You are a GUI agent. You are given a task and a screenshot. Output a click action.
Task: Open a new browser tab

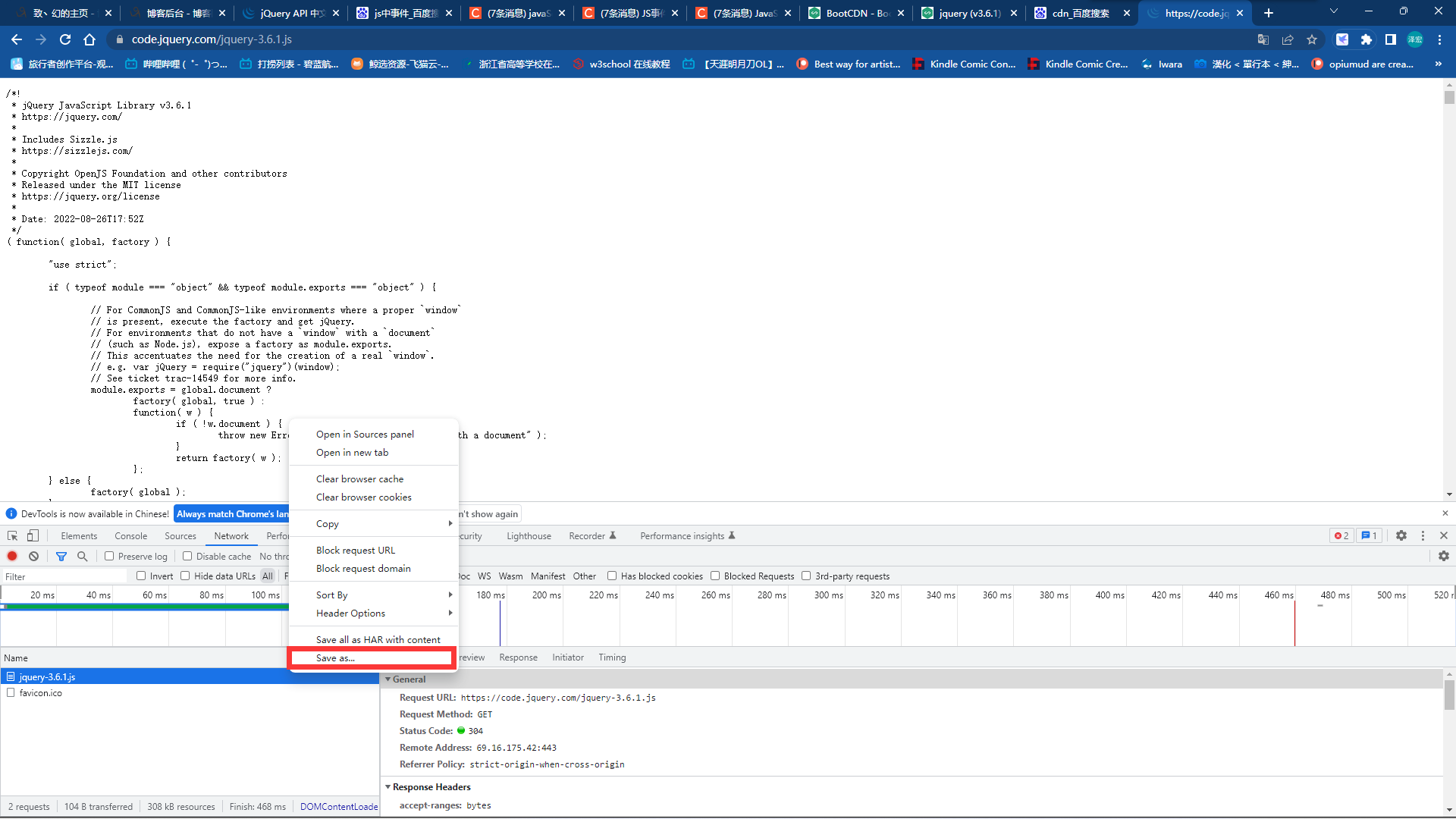point(1269,13)
